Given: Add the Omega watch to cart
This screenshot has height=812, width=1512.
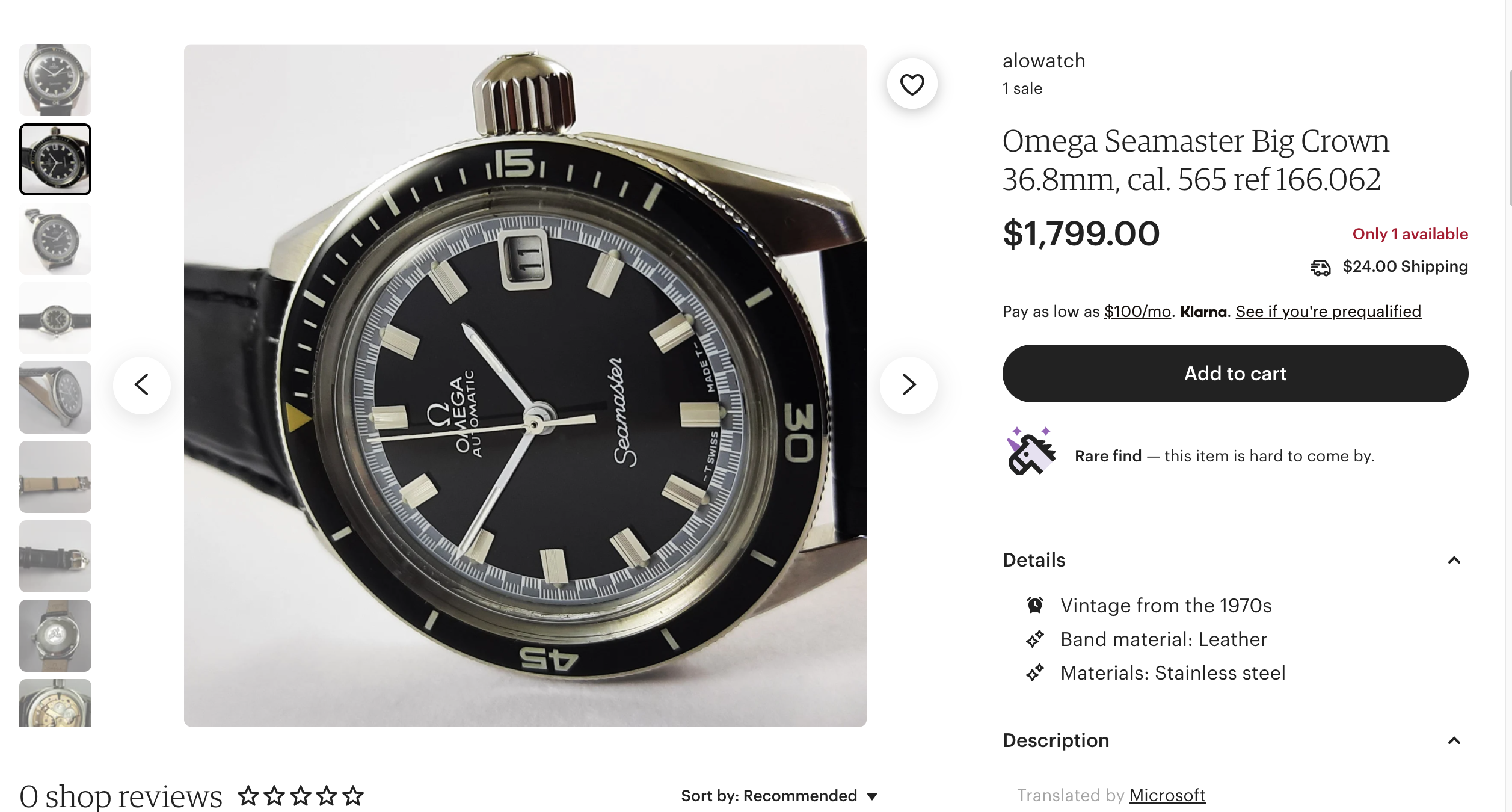Looking at the screenshot, I should pos(1235,374).
